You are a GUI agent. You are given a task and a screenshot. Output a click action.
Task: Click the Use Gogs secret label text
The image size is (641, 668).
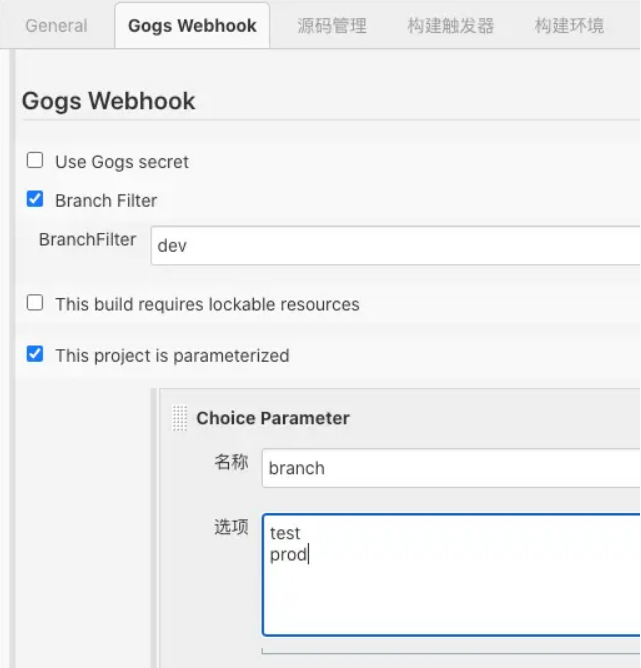pyautogui.click(x=122, y=162)
